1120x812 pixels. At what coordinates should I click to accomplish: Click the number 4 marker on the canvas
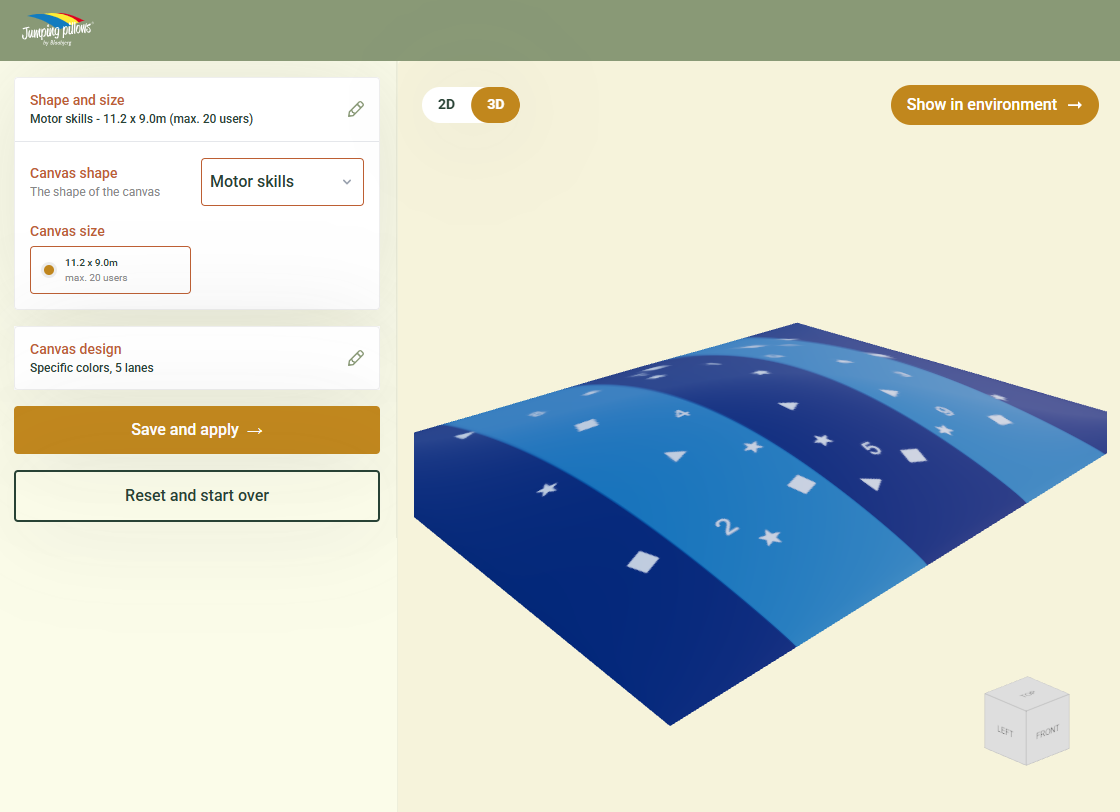pos(683,413)
